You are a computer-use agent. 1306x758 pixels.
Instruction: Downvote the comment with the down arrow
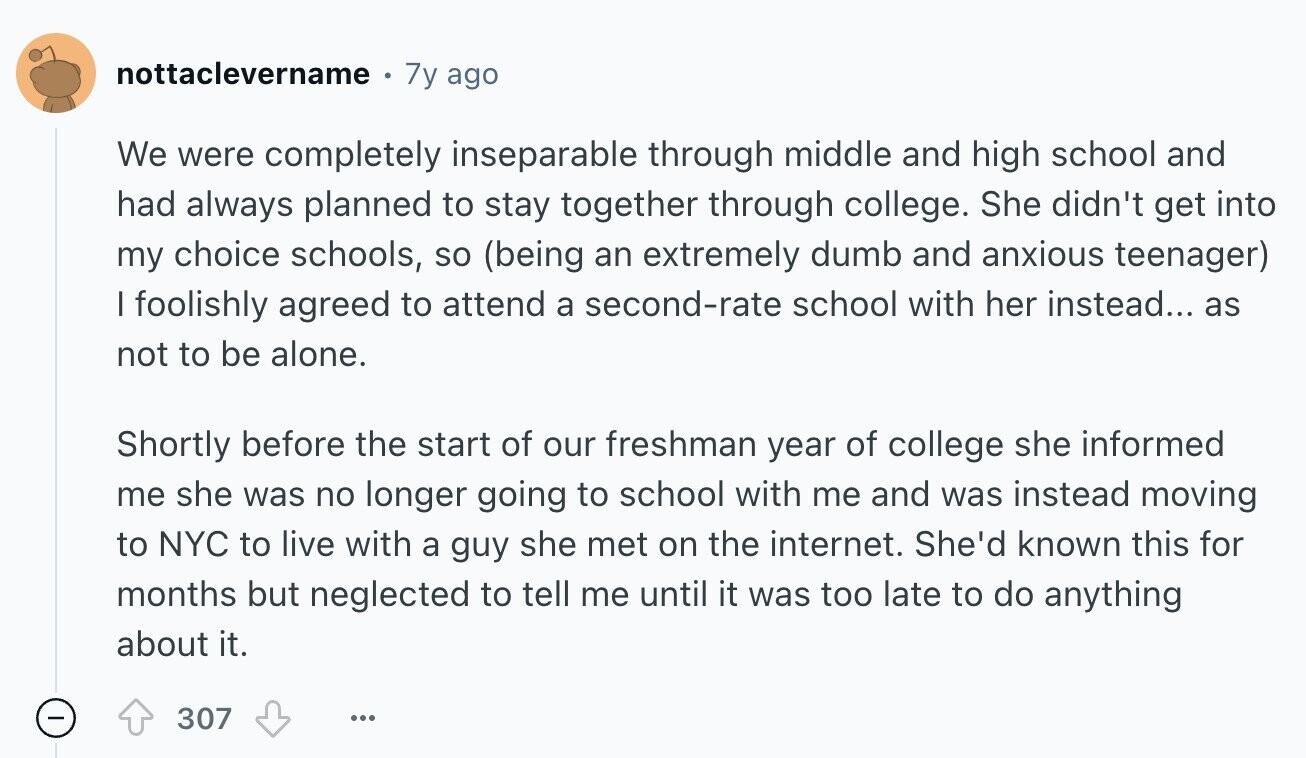point(273,718)
